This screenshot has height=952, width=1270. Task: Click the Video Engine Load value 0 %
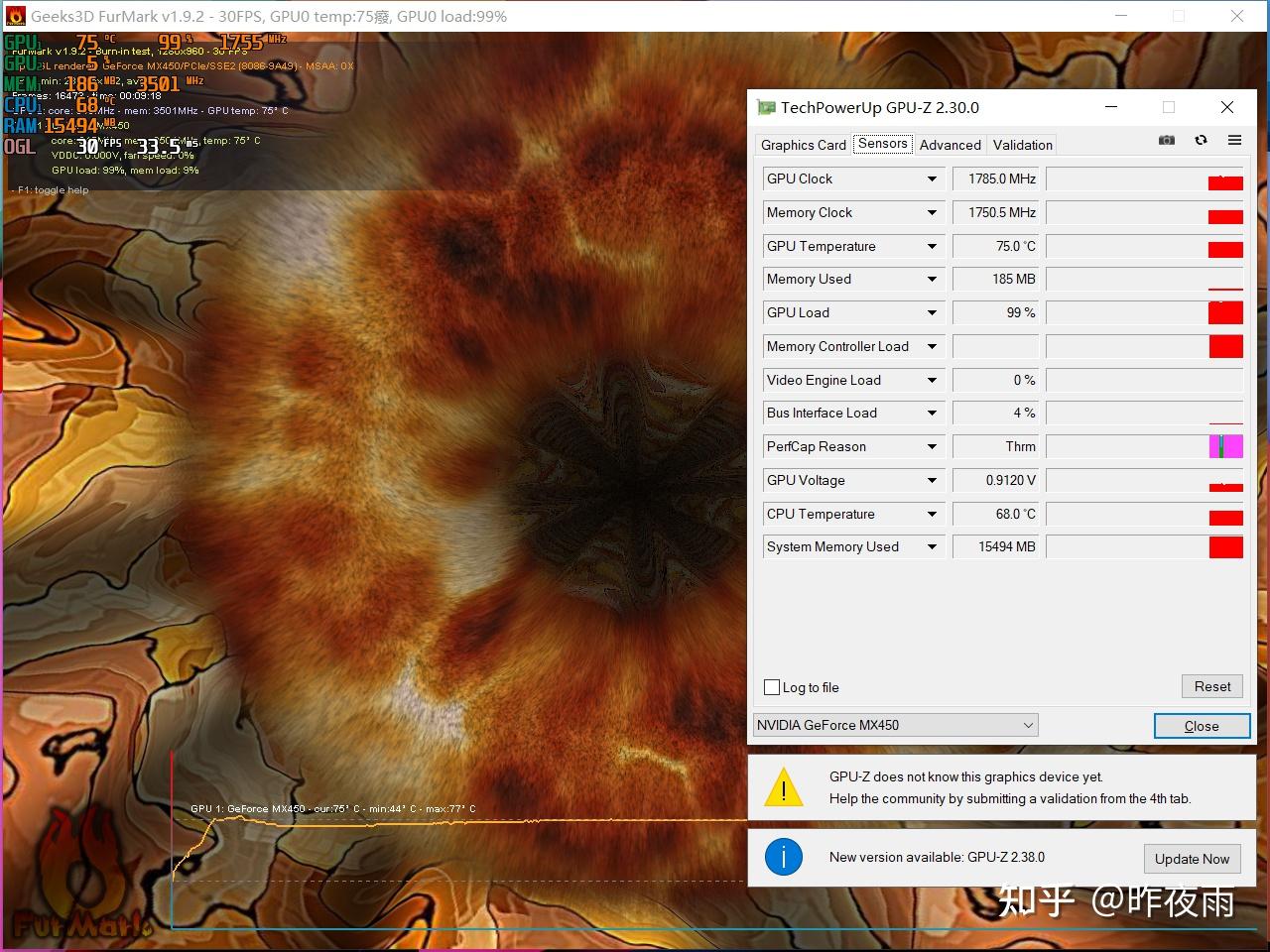tap(996, 380)
